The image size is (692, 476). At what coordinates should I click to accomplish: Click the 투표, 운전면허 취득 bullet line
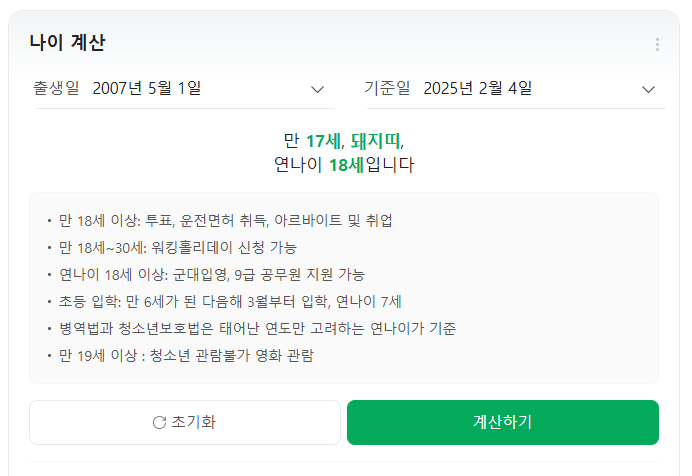(226, 220)
